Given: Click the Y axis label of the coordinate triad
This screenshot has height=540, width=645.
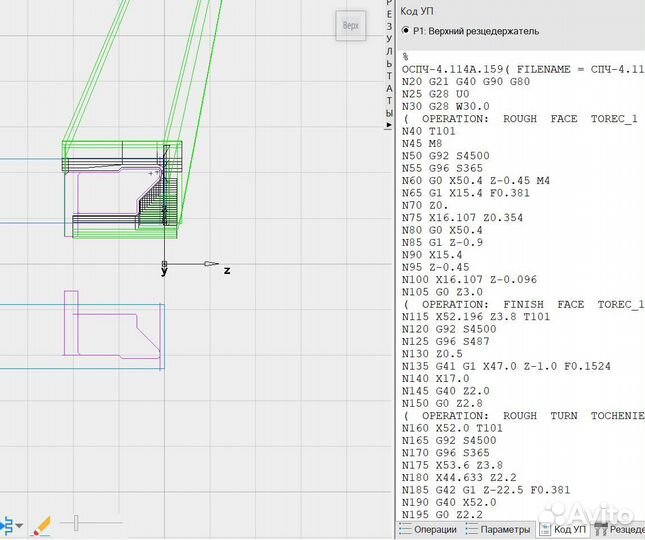Looking at the screenshot, I should pos(163,271).
